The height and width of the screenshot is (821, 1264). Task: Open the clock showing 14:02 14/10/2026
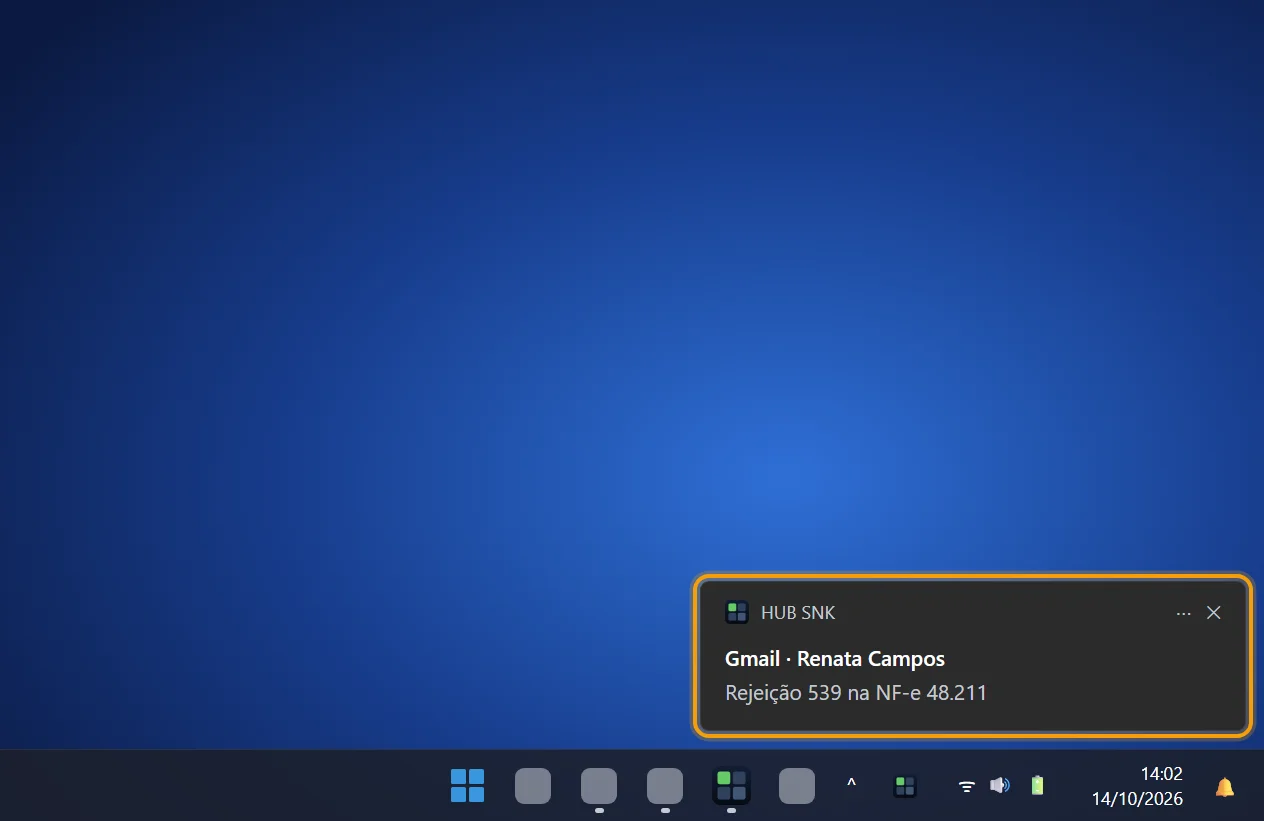click(x=1137, y=786)
